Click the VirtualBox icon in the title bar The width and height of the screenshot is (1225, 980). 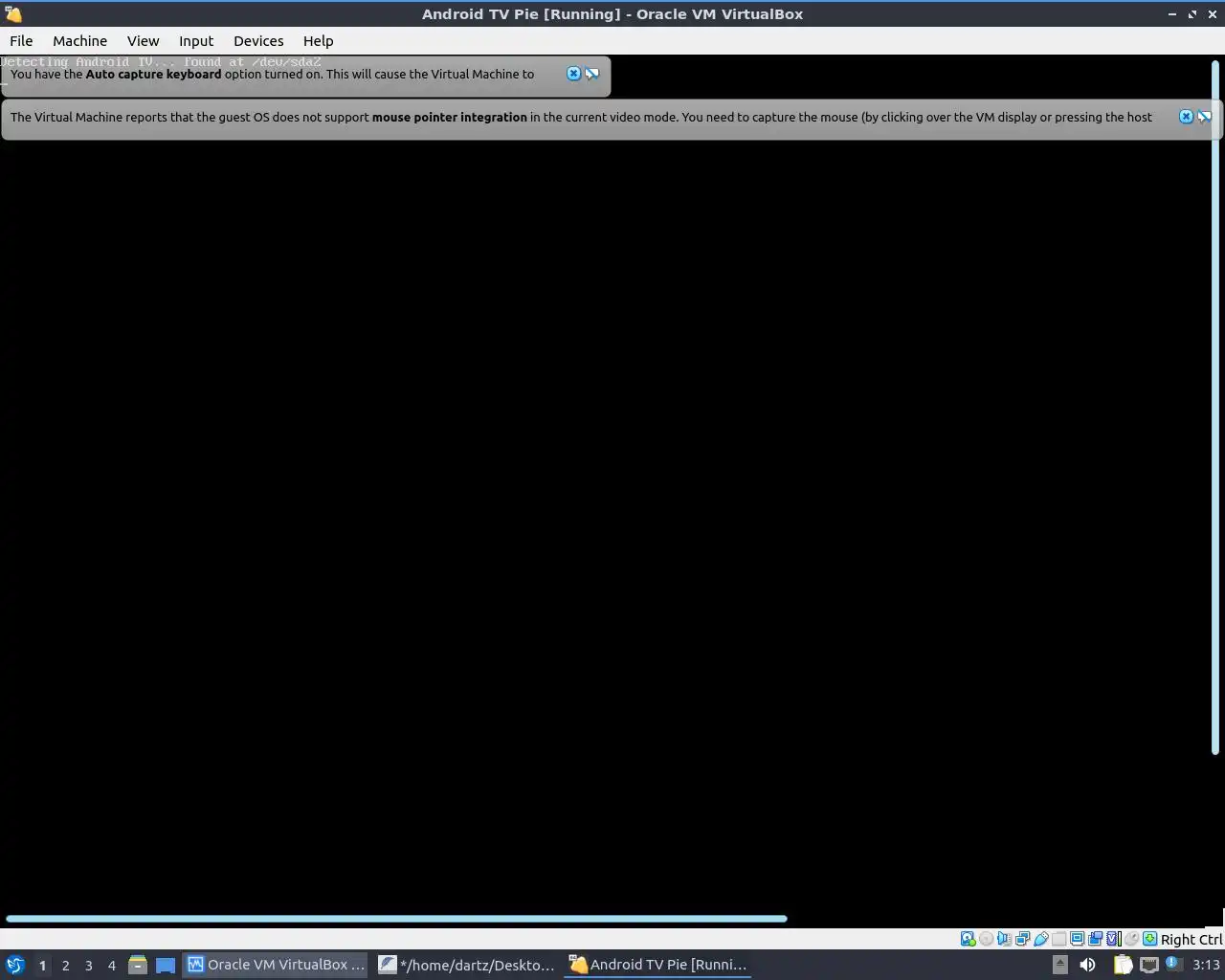[x=13, y=14]
